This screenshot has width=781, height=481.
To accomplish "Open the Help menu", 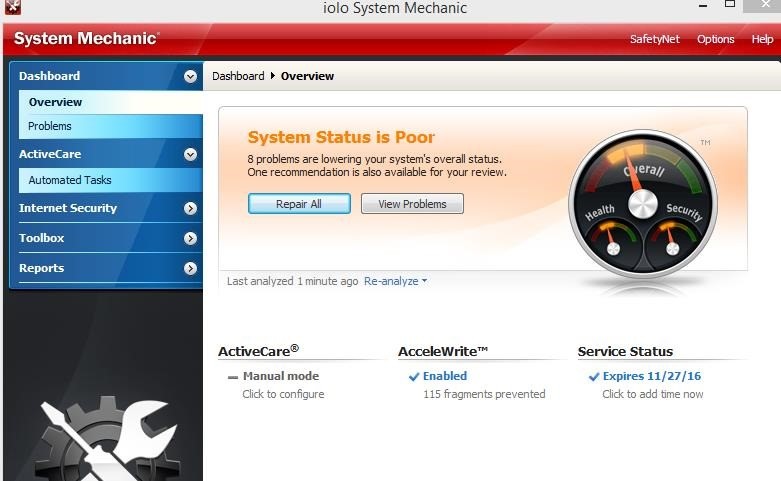I will [x=762, y=39].
